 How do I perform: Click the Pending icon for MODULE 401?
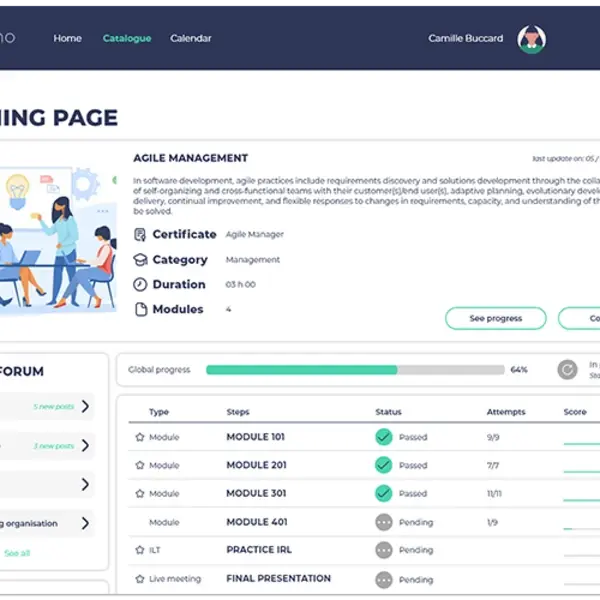(384, 522)
